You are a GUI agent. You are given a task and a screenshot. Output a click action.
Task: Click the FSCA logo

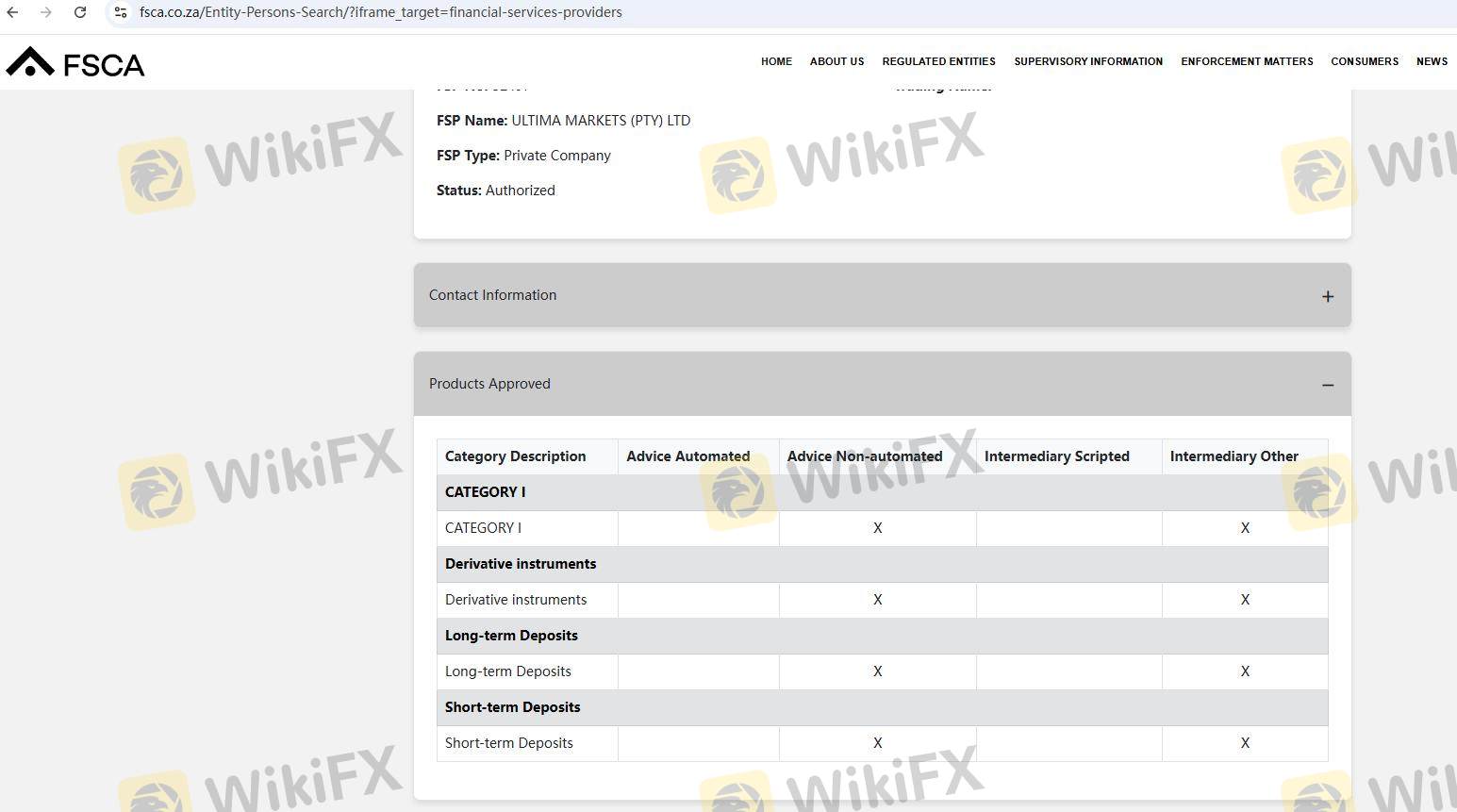75,62
